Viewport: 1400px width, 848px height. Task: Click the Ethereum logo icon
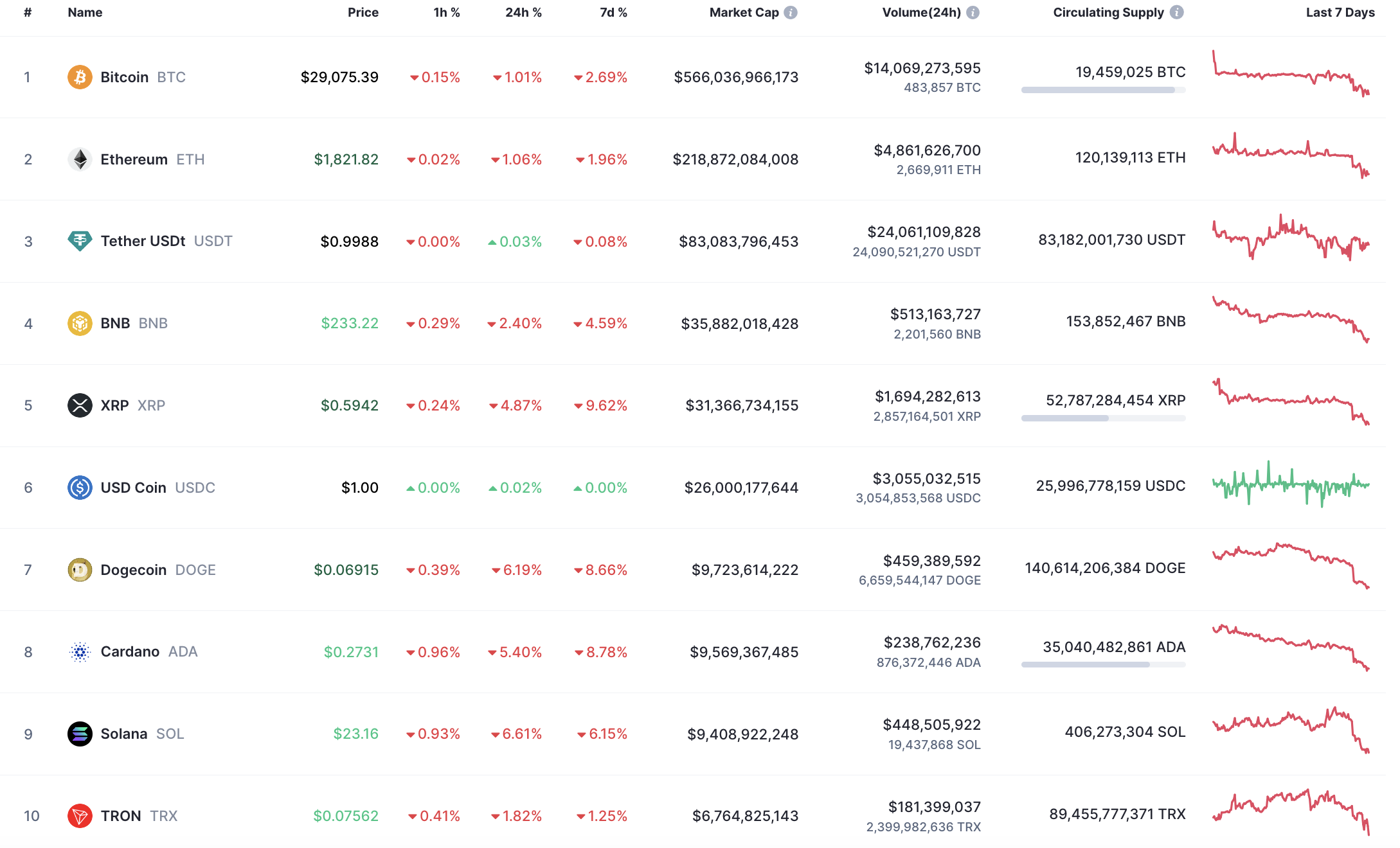coord(80,159)
